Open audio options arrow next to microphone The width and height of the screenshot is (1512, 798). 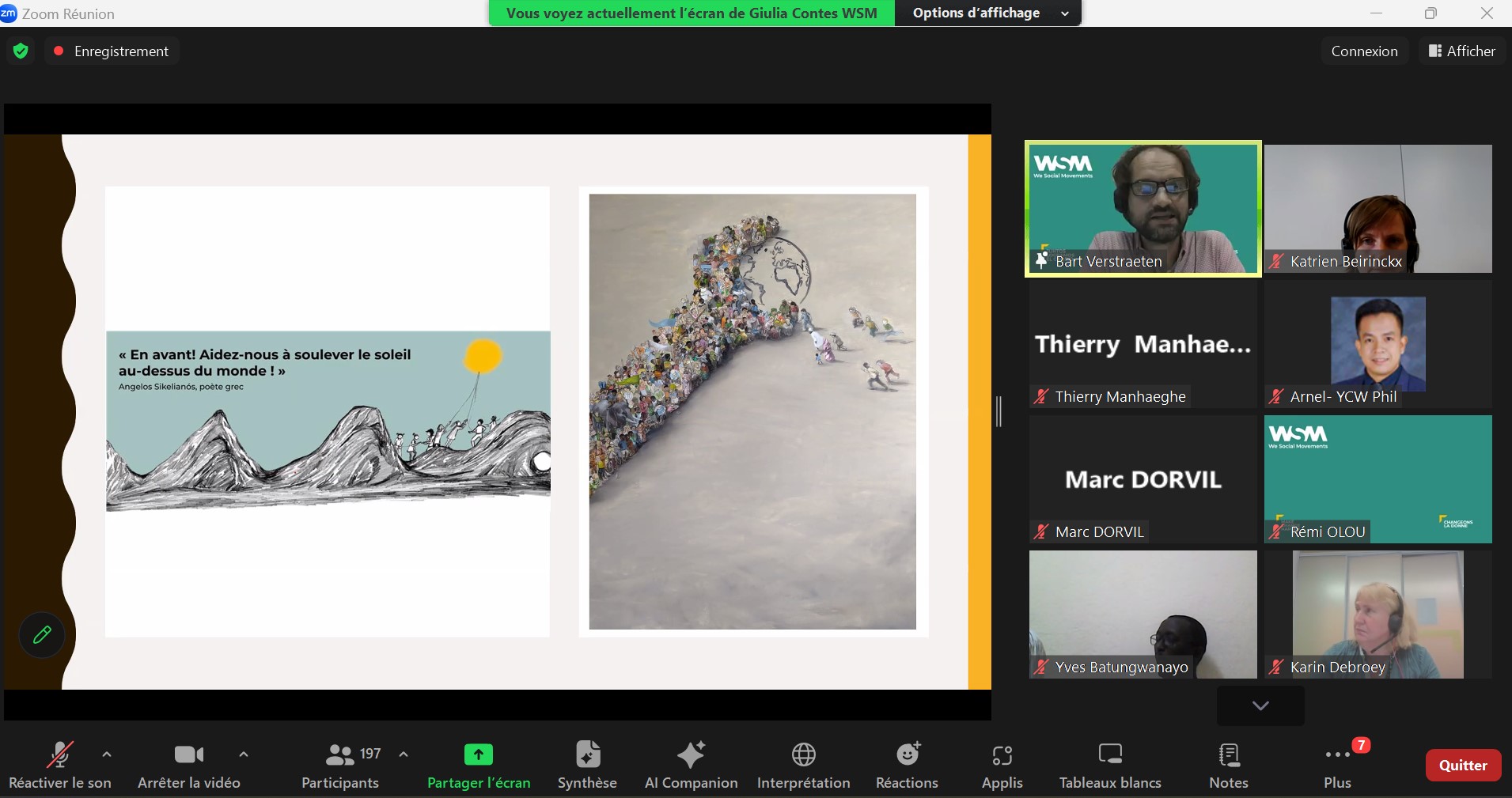[x=107, y=755]
